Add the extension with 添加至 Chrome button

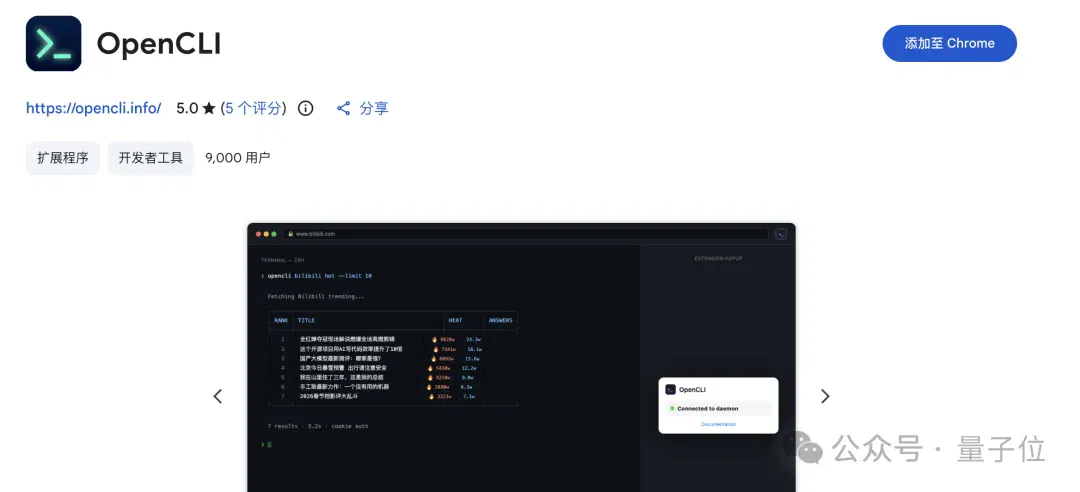click(x=949, y=43)
